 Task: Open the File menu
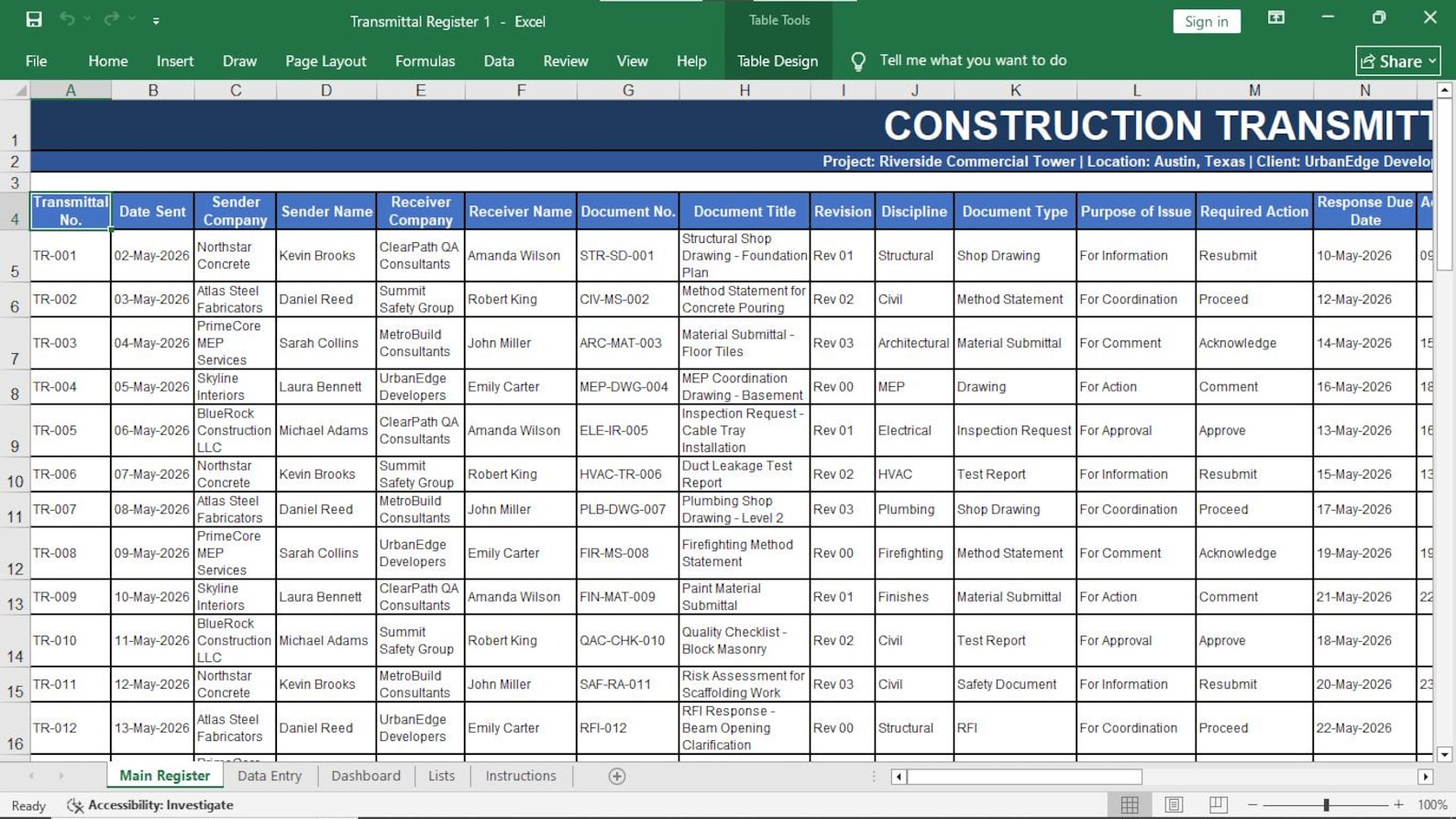point(37,61)
